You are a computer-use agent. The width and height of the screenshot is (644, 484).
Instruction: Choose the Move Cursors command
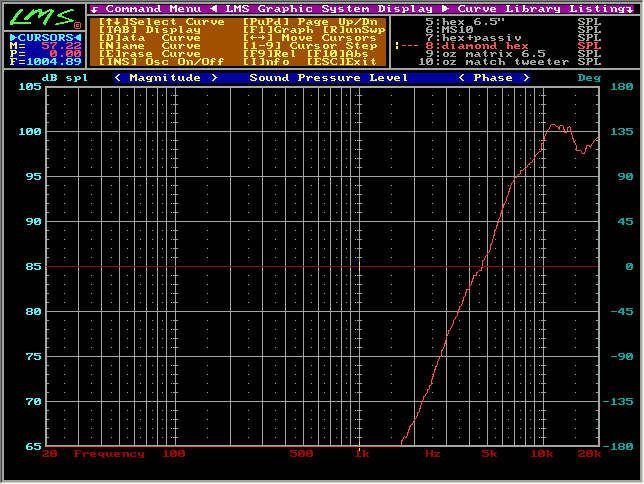pyautogui.click(x=309, y=38)
